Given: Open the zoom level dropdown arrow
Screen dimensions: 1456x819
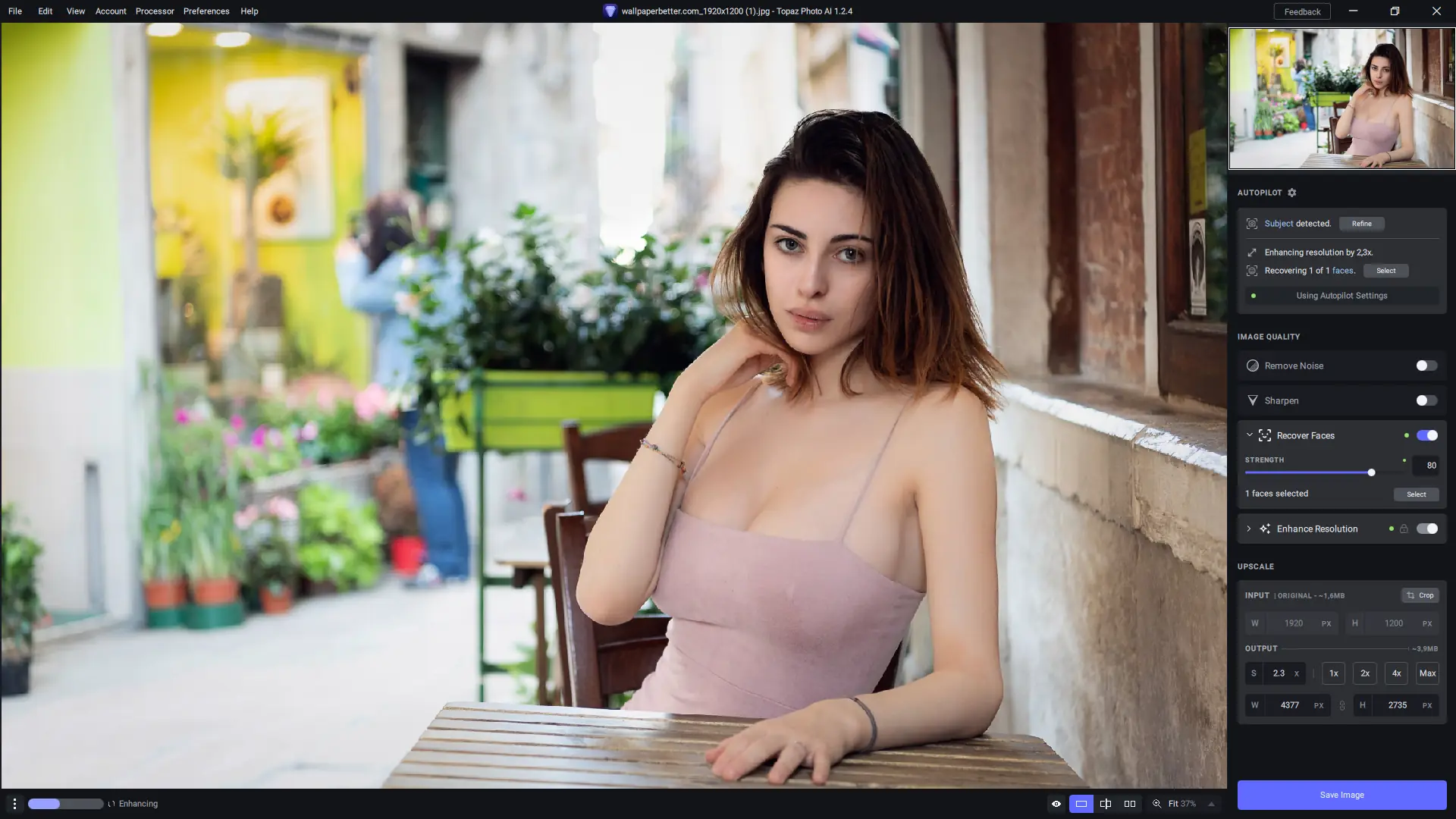Looking at the screenshot, I should click(x=1211, y=804).
